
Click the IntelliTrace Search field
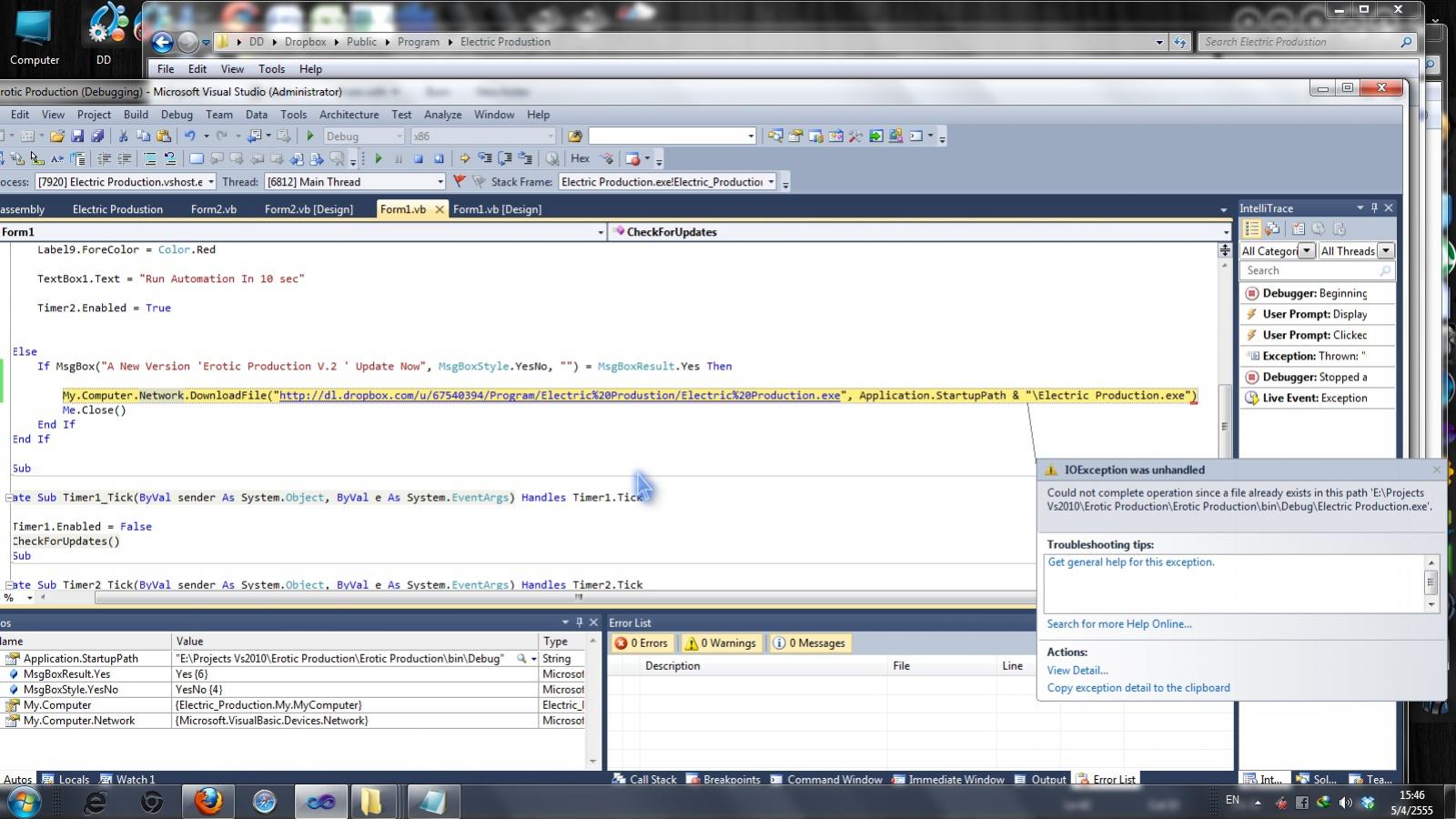[x=1317, y=271]
